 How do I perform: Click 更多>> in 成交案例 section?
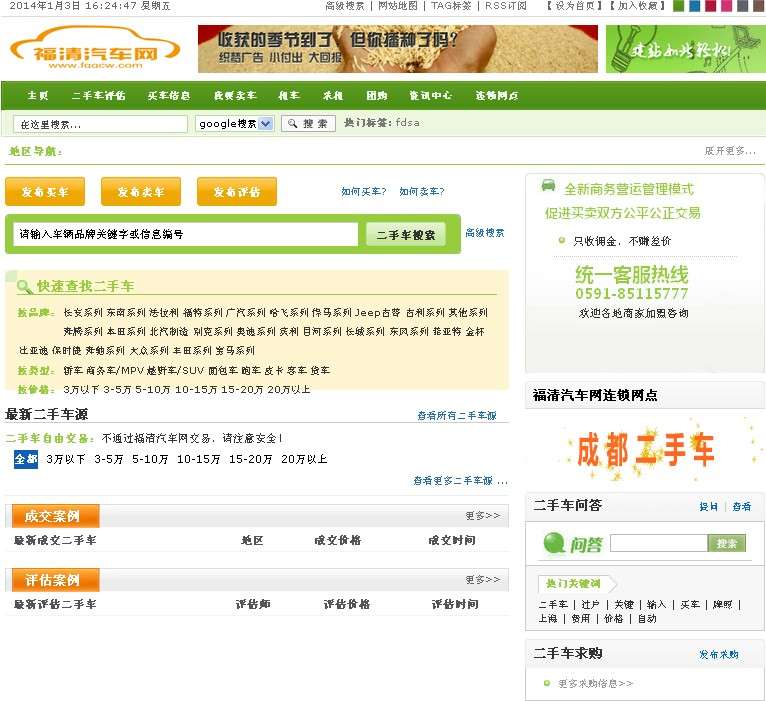(x=483, y=515)
